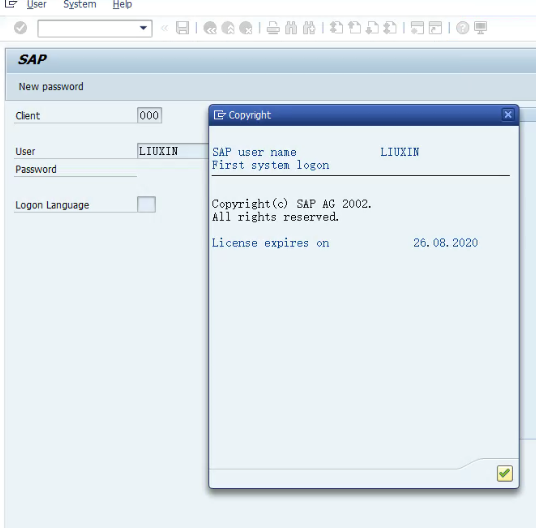This screenshot has width=536, height=528.
Task: Click the Password label on logon screen
Action: [x=36, y=169]
